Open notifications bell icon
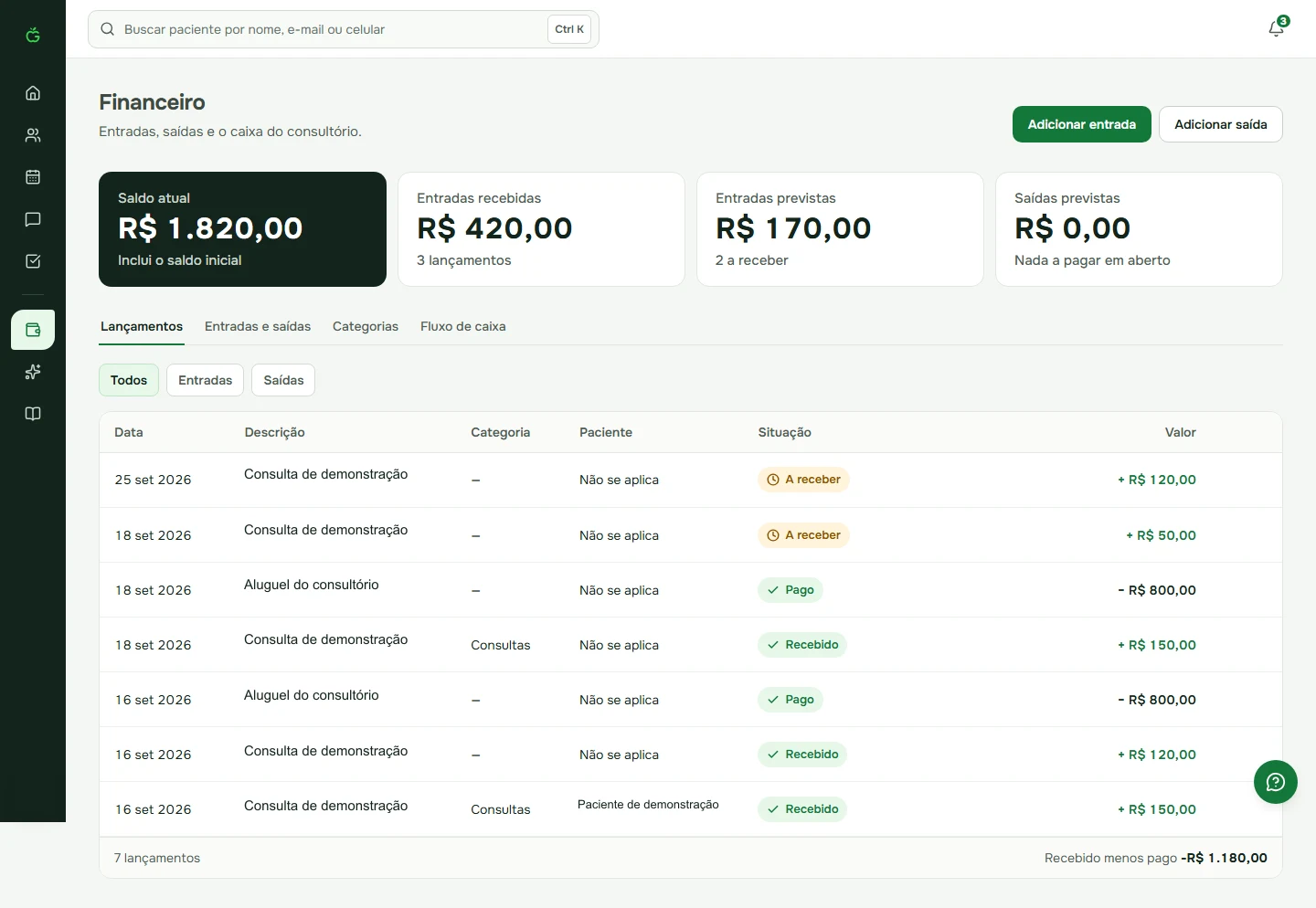This screenshot has width=1316, height=908. (x=1277, y=28)
